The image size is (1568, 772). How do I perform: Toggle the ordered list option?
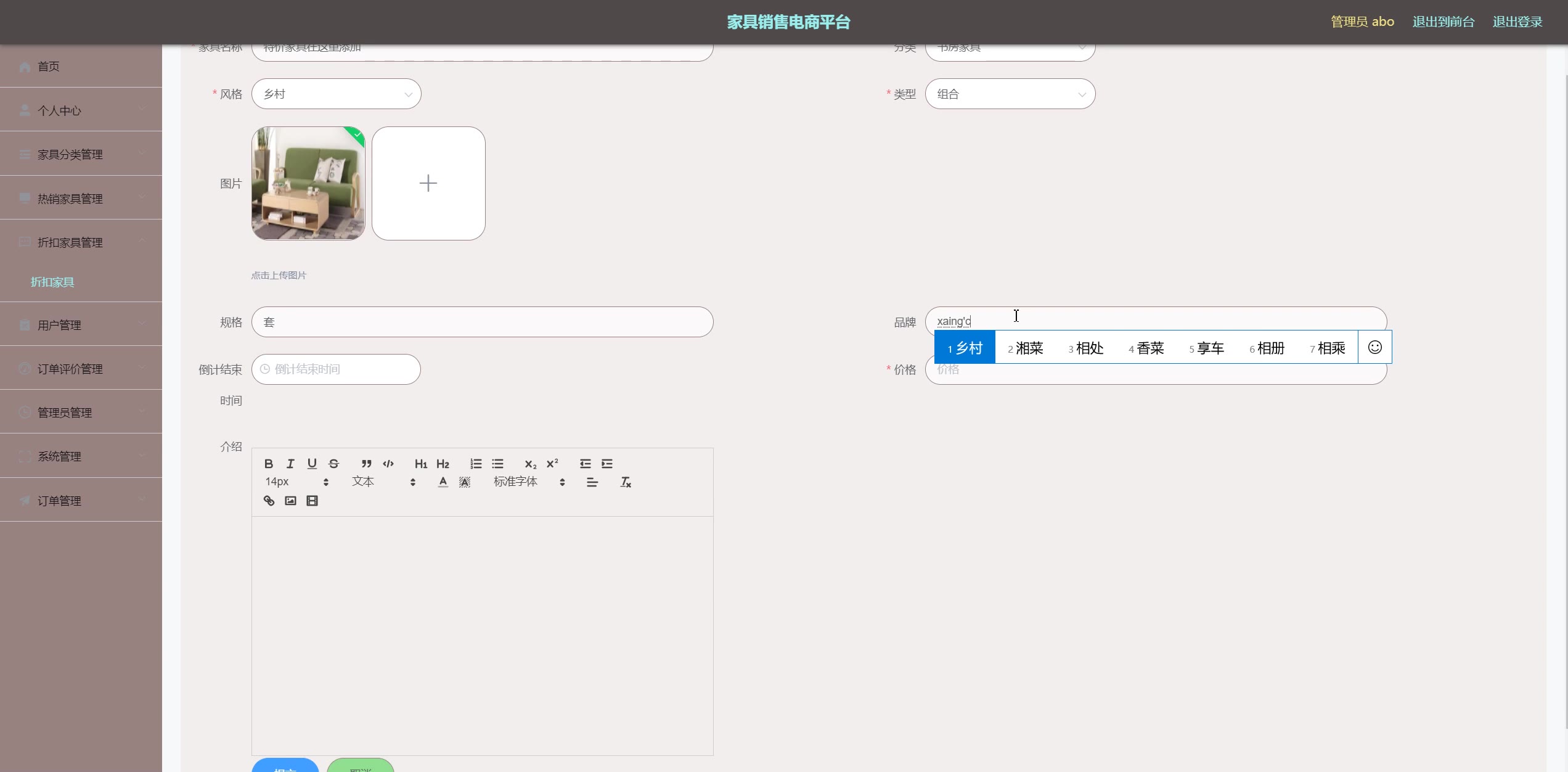[x=476, y=464]
